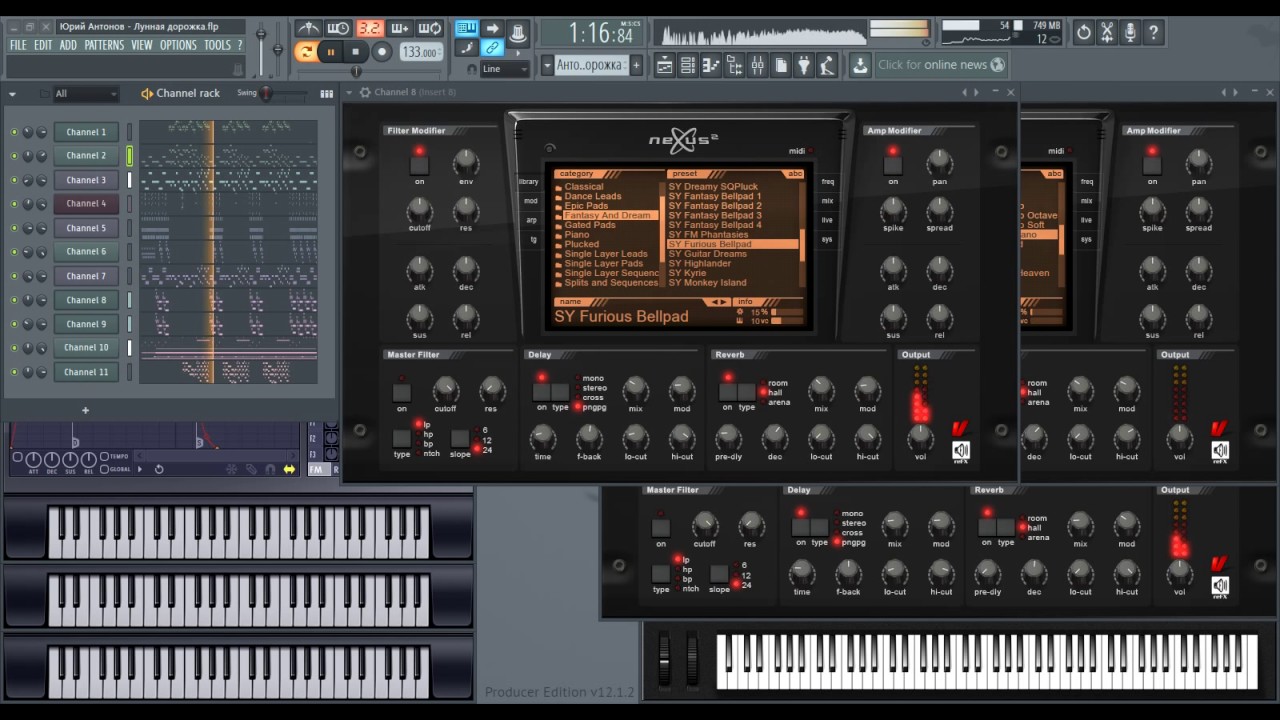Pause playback with the pause button

point(330,52)
